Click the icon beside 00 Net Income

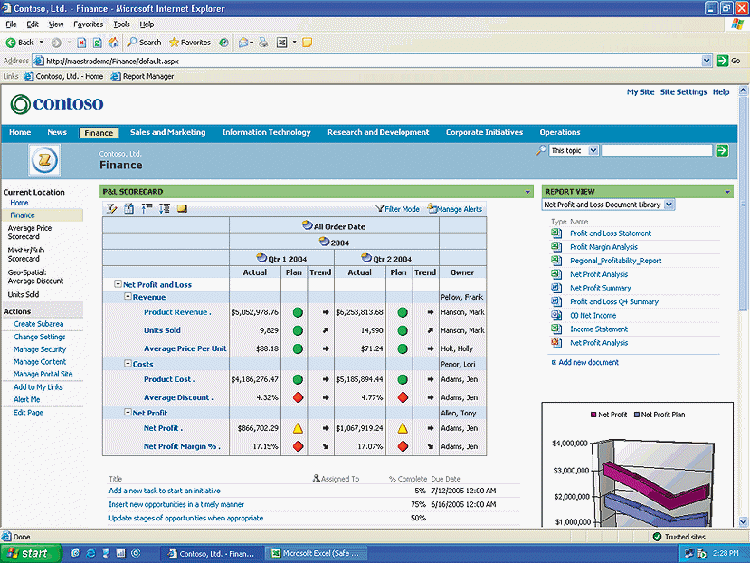click(556, 315)
